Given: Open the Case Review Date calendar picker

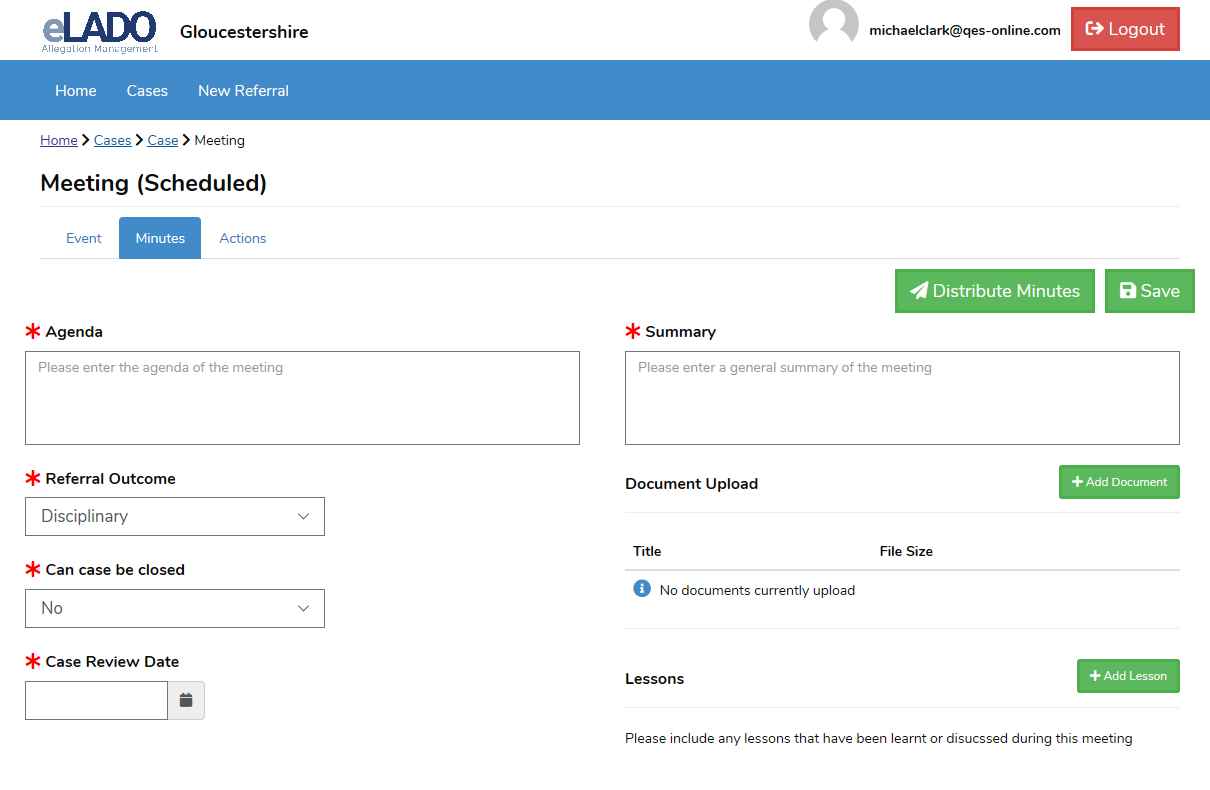Looking at the screenshot, I should coord(186,700).
